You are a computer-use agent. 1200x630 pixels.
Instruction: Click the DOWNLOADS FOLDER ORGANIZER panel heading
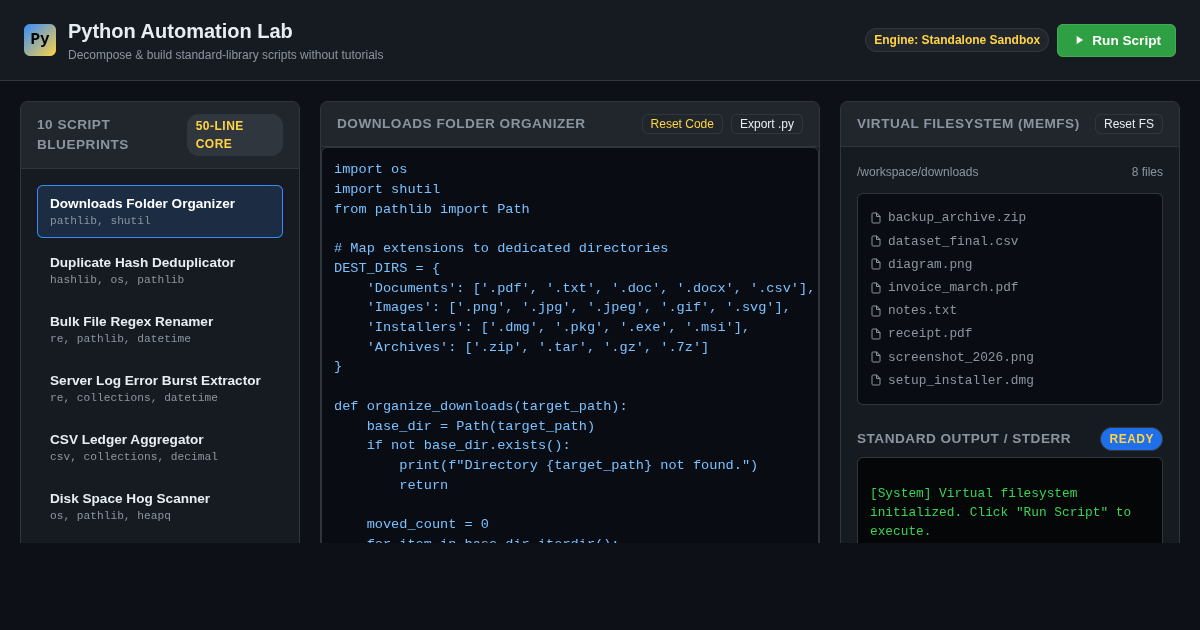tap(461, 124)
